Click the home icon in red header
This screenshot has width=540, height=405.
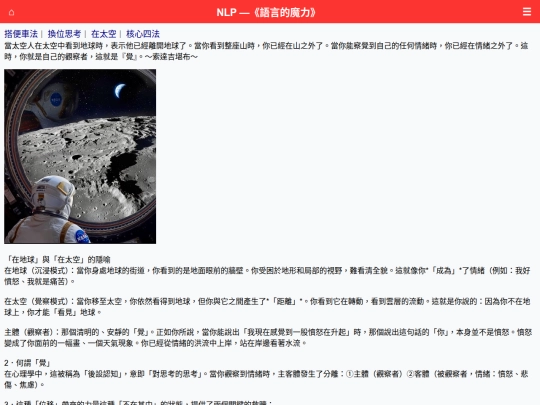pyautogui.click(x=11, y=13)
